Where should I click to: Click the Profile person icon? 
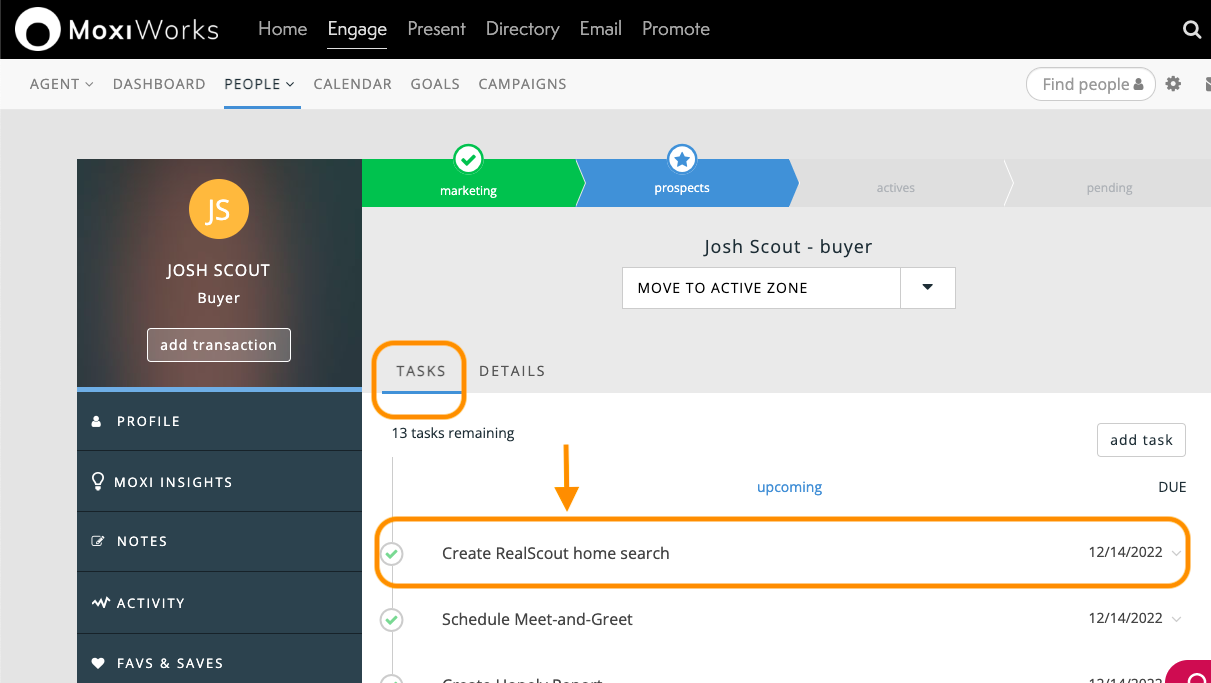(97, 421)
